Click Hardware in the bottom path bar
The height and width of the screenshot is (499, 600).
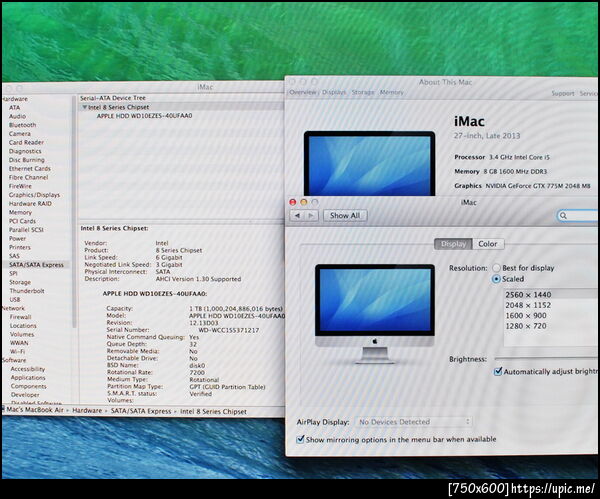[x=87, y=410]
